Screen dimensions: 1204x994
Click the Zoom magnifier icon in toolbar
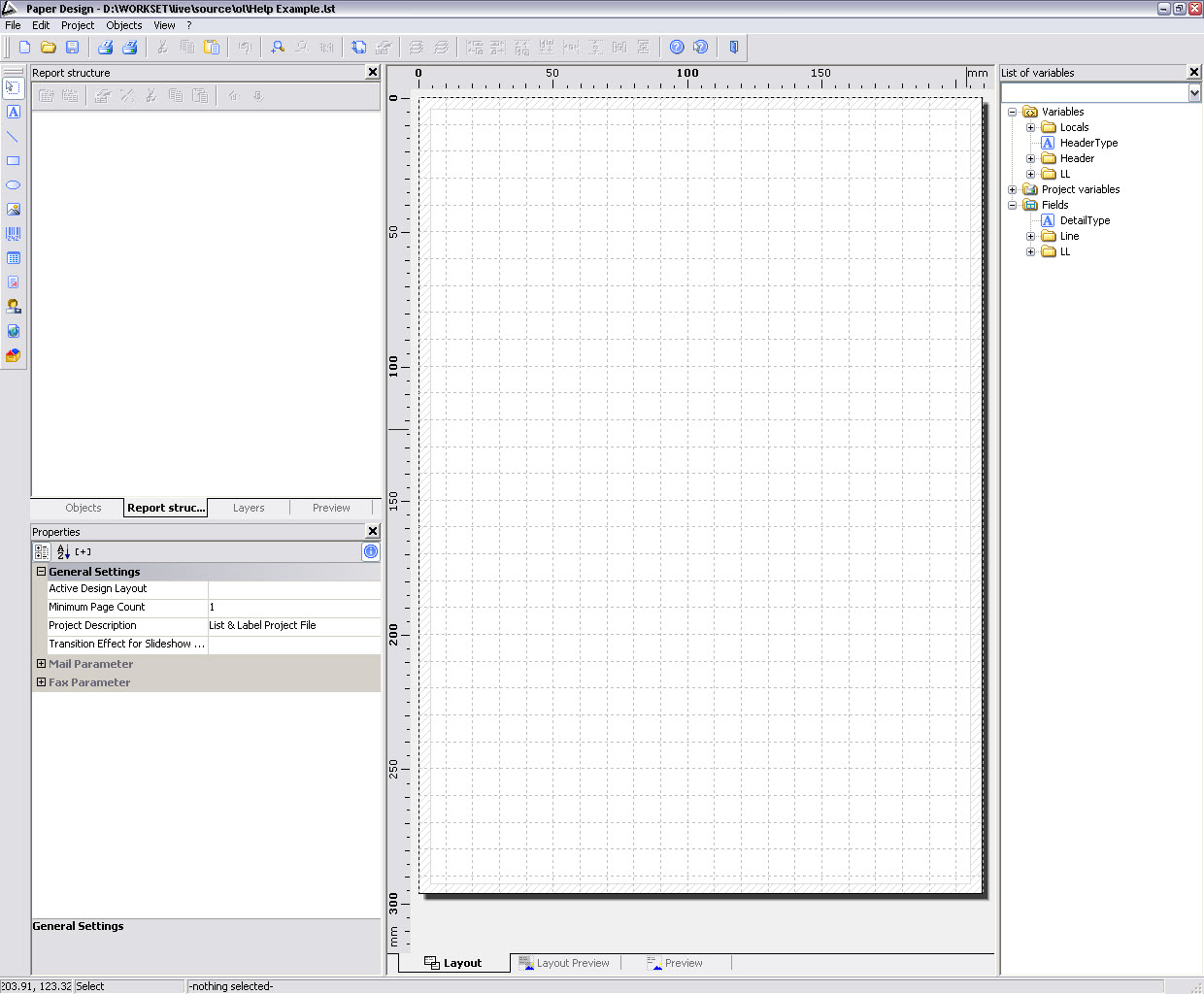(x=278, y=47)
